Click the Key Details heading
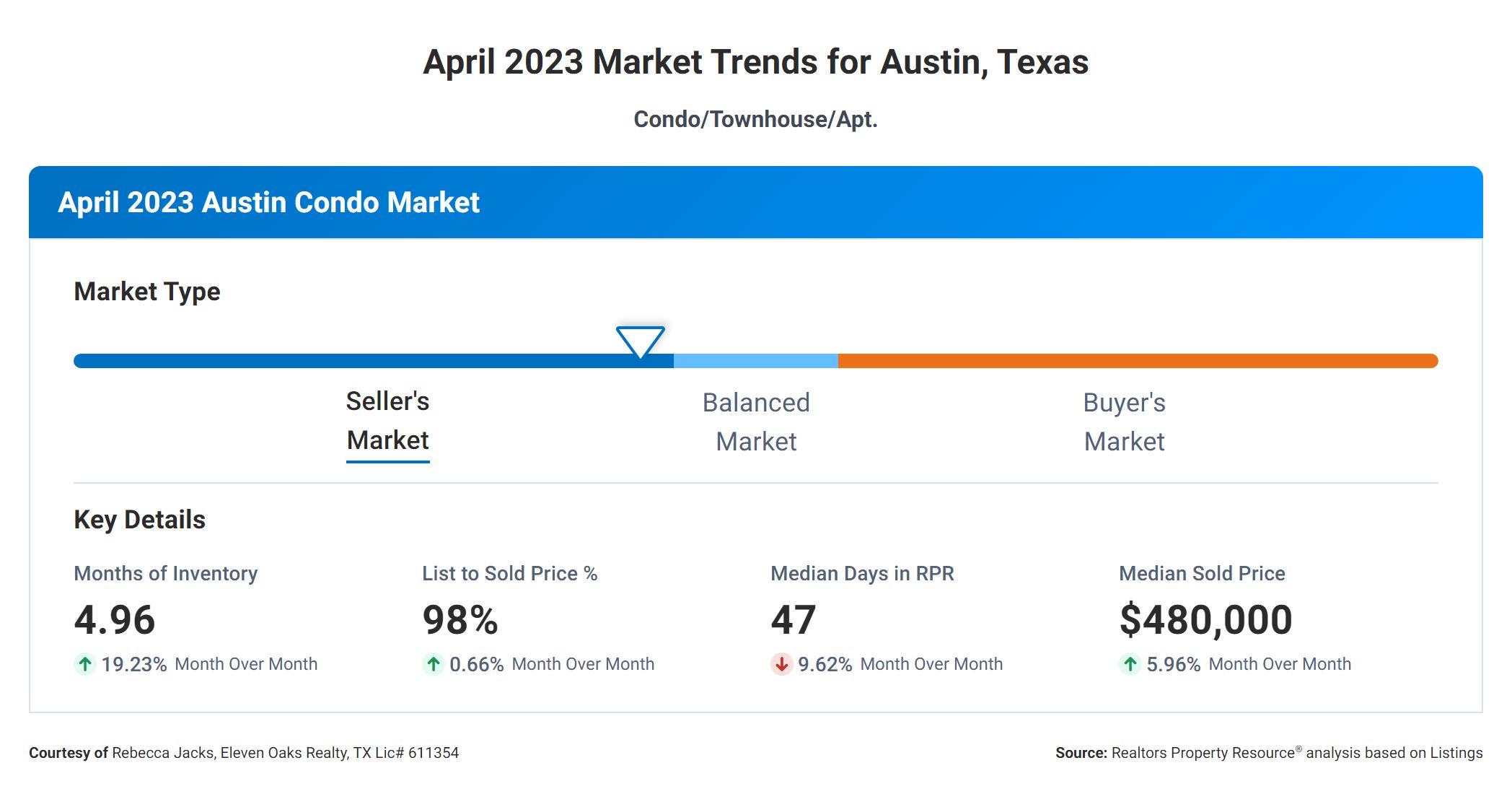Viewport: 1512px width, 794px height. [x=139, y=520]
